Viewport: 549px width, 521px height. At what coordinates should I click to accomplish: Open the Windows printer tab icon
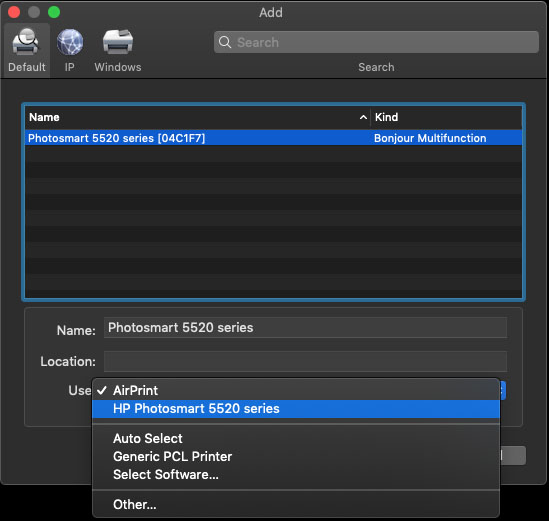[x=118, y=42]
